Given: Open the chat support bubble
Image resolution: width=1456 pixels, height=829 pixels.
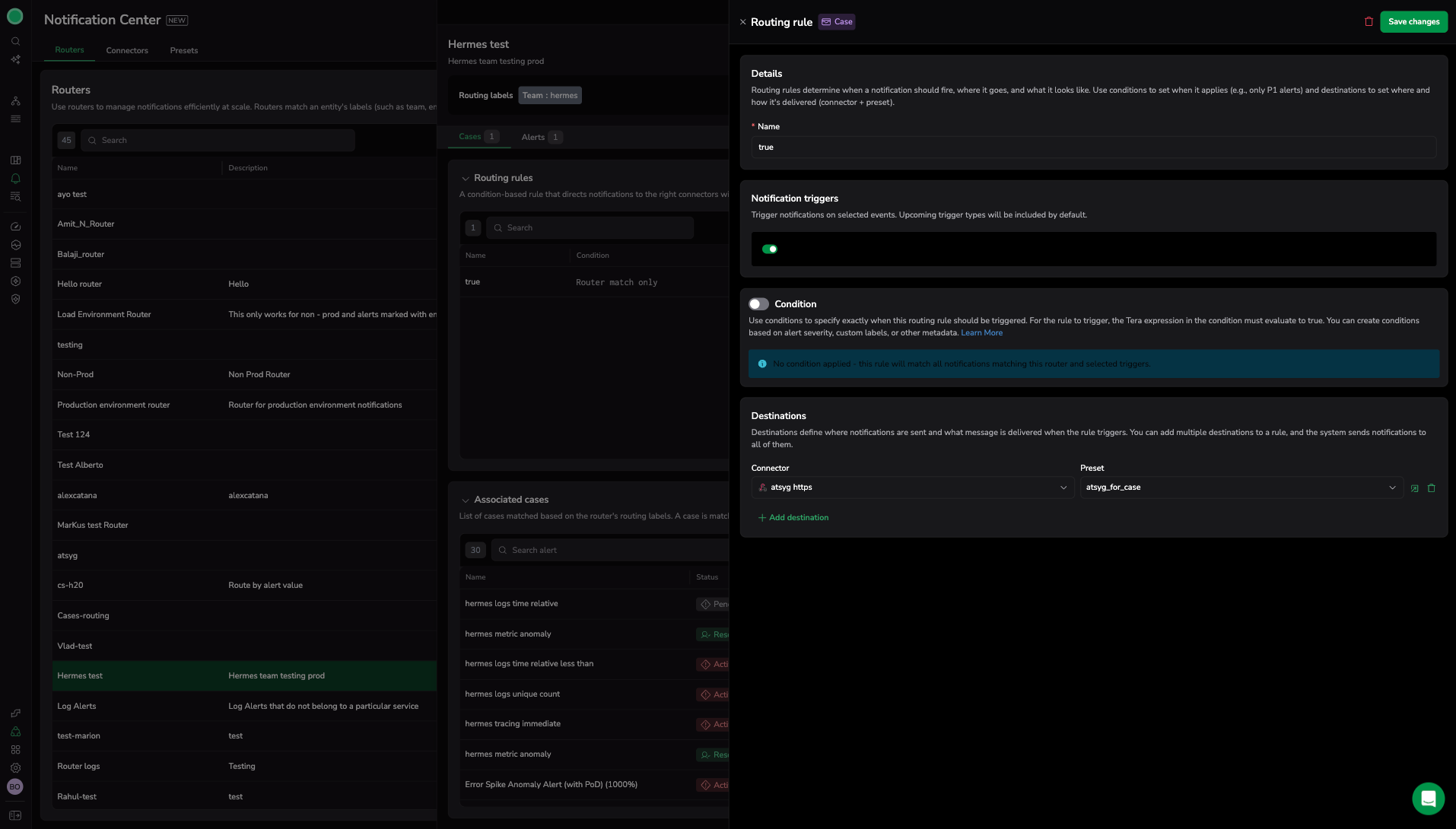Looking at the screenshot, I should tap(1428, 799).
